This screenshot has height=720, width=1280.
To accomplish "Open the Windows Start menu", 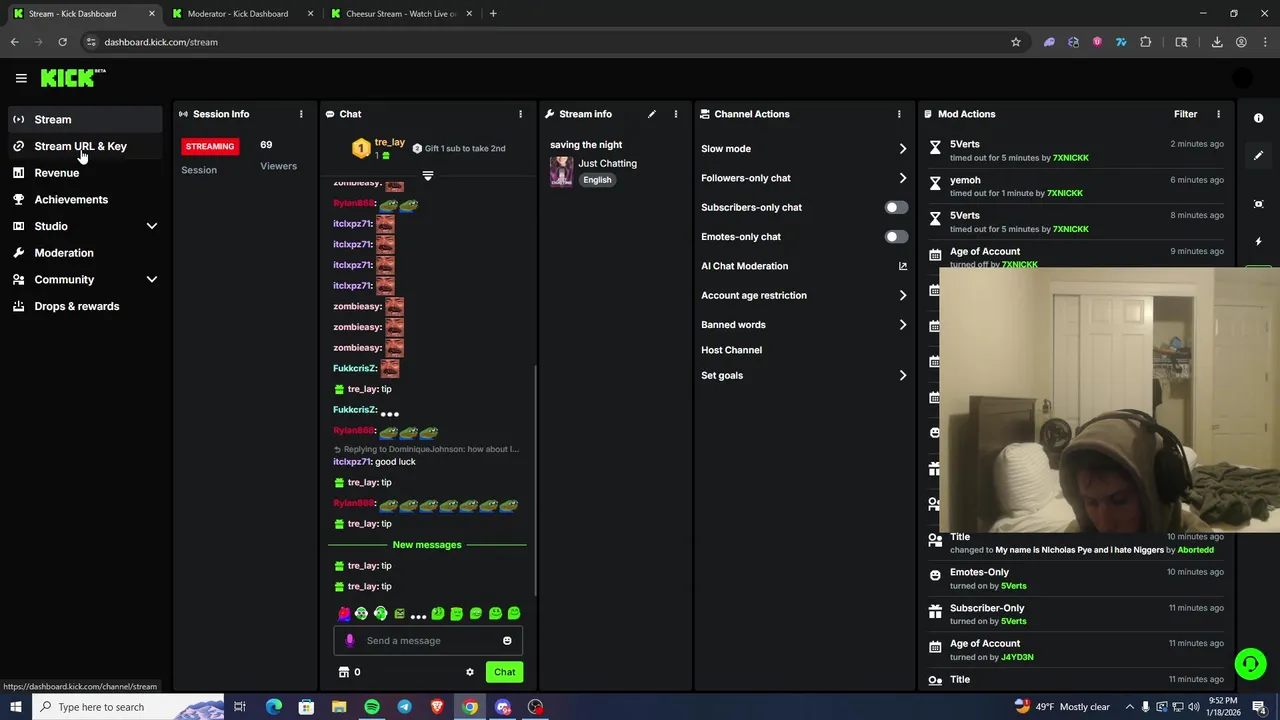I will (x=15, y=707).
